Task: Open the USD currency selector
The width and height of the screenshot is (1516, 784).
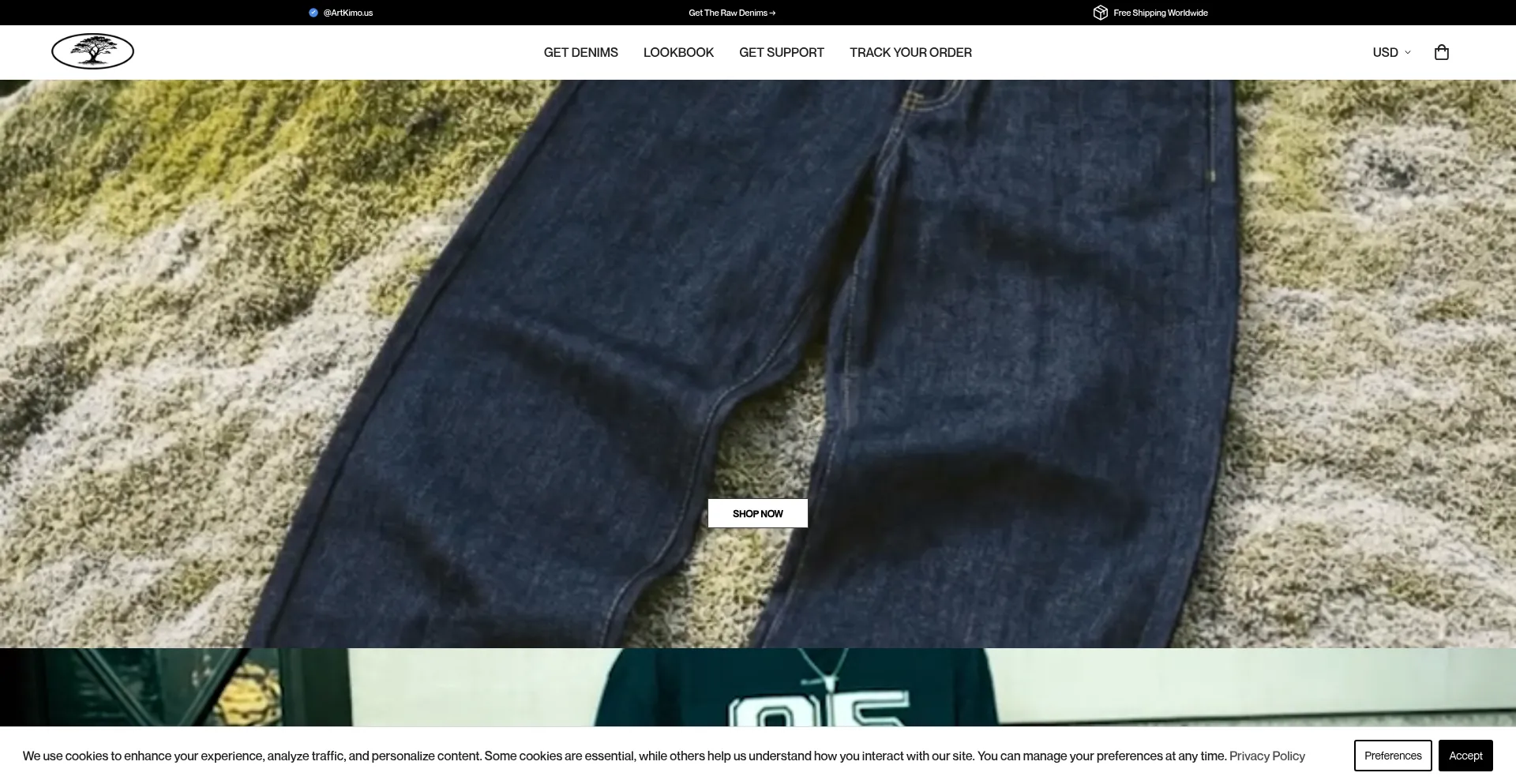Action: (x=1385, y=52)
